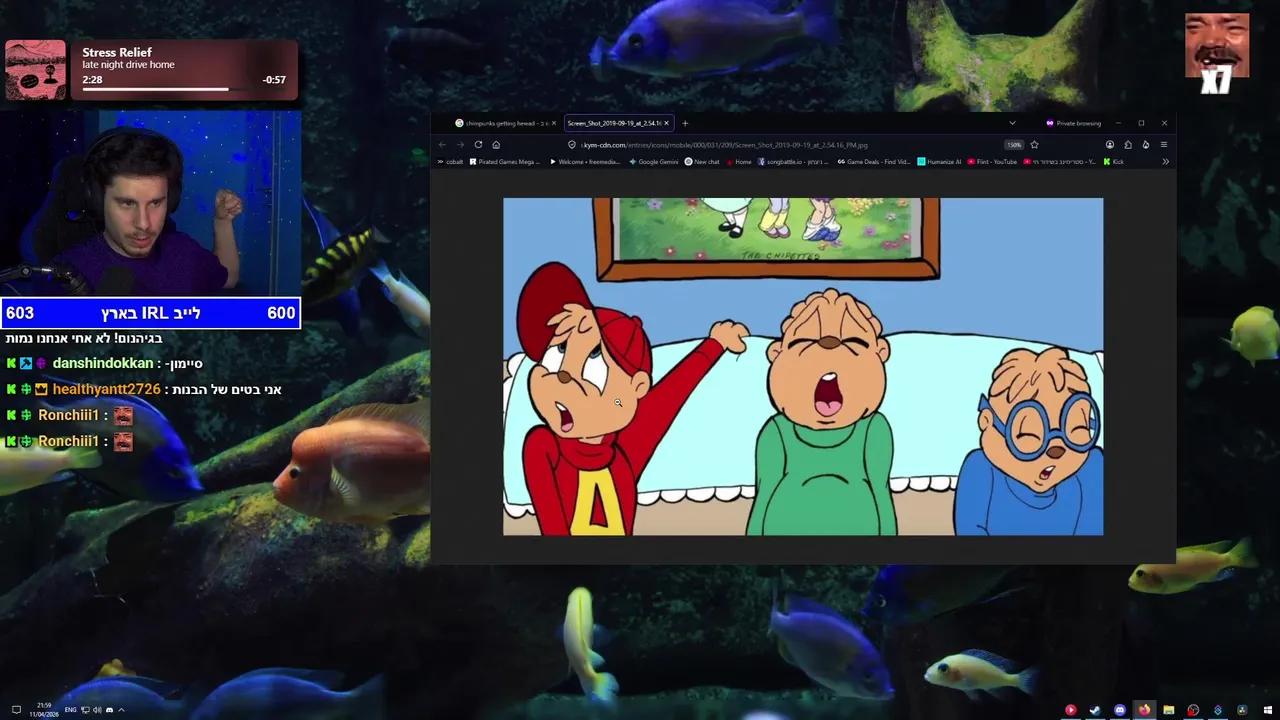Open Steam from the taskbar

pyautogui.click(x=1095, y=710)
